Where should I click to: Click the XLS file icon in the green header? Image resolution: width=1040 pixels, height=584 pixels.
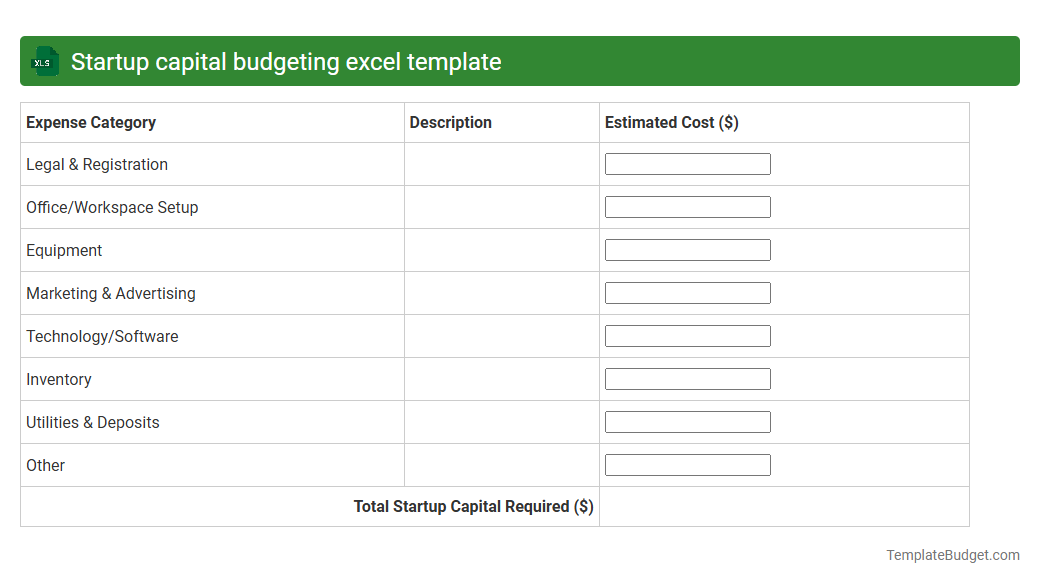[x=44, y=61]
